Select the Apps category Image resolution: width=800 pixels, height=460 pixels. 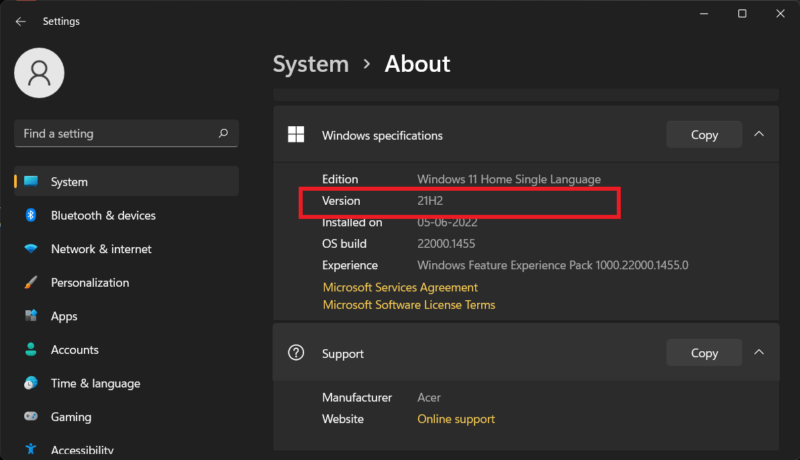[x=127, y=316]
